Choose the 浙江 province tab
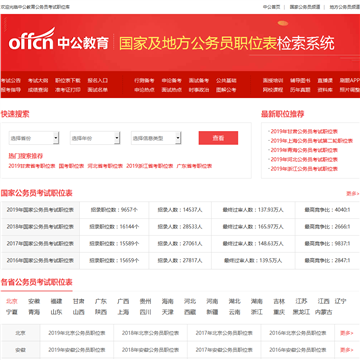Image resolution: width=360 pixels, height=360 pixels. click(257, 312)
